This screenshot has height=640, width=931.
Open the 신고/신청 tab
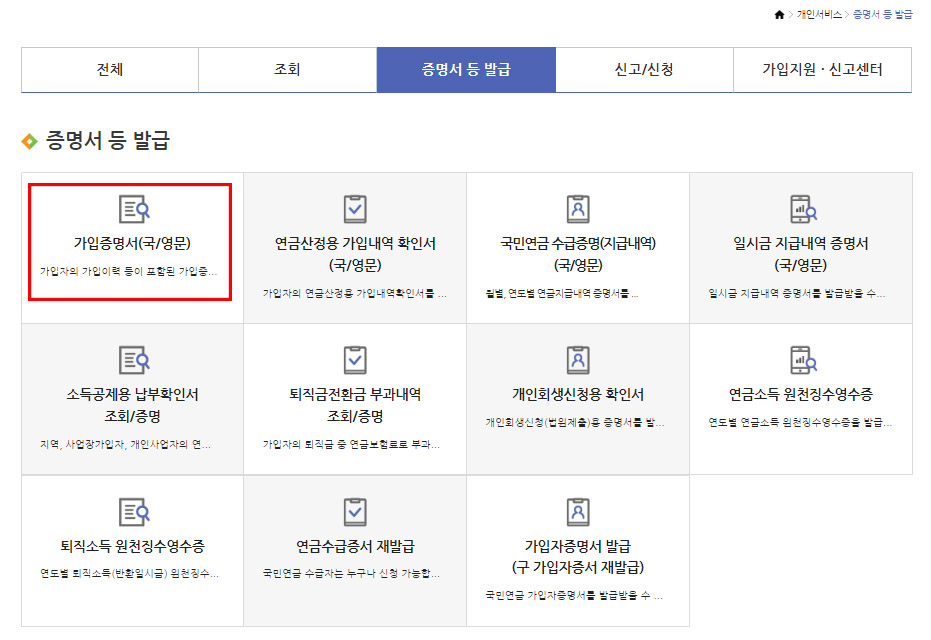point(643,69)
